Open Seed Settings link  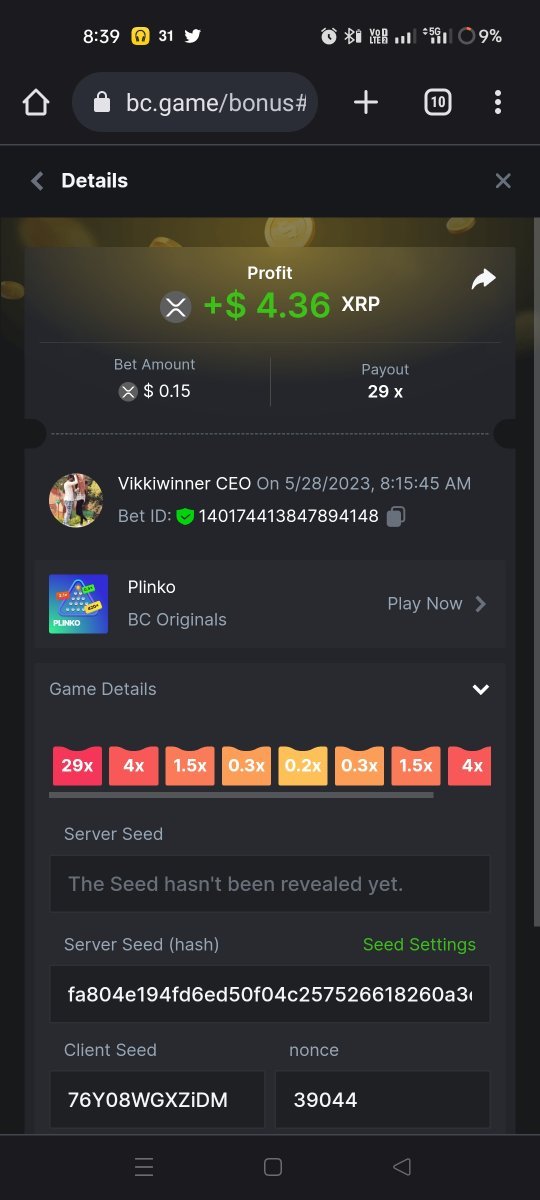tap(419, 945)
